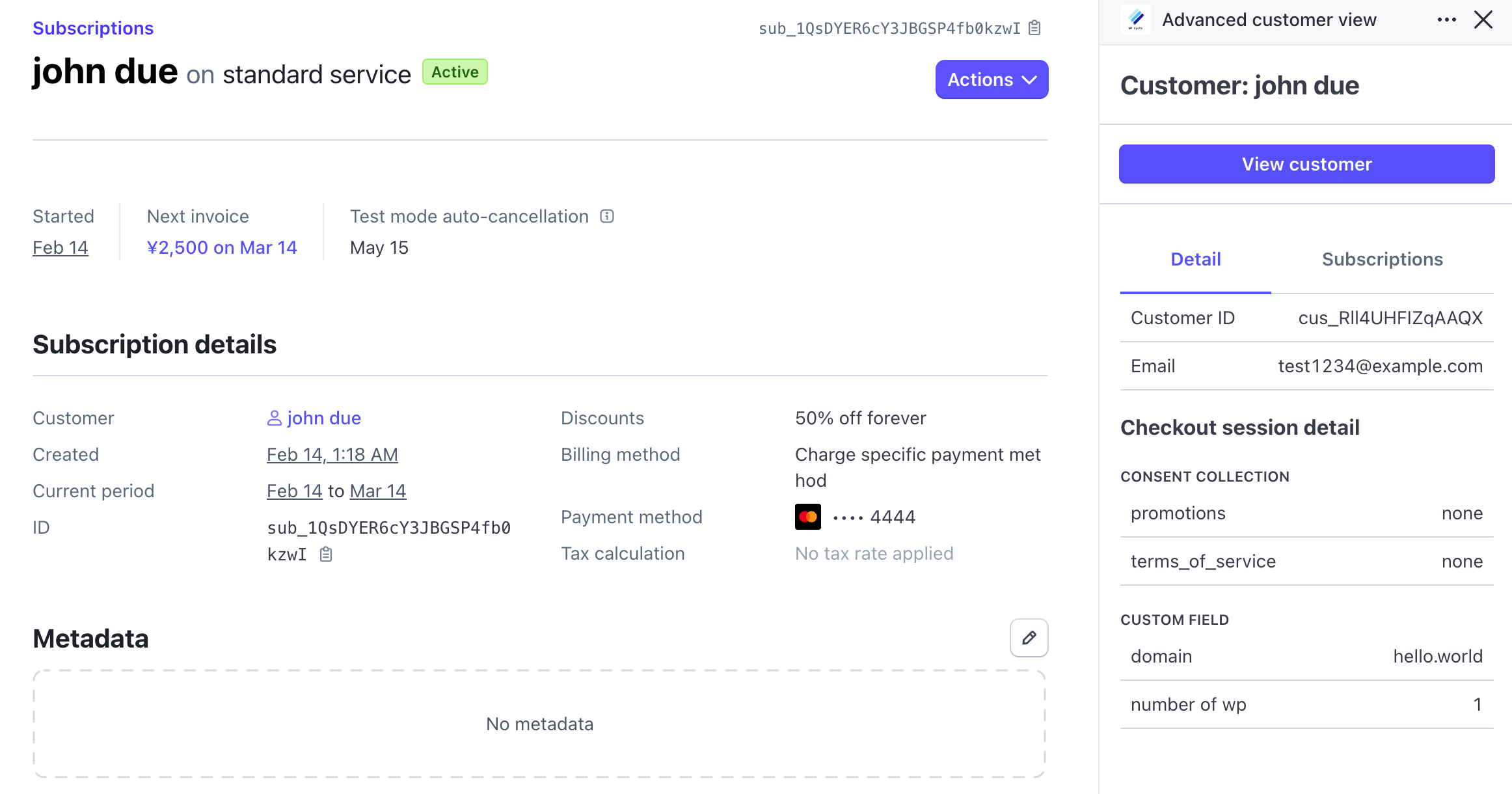Click the No metadata placeholder area

539,723
